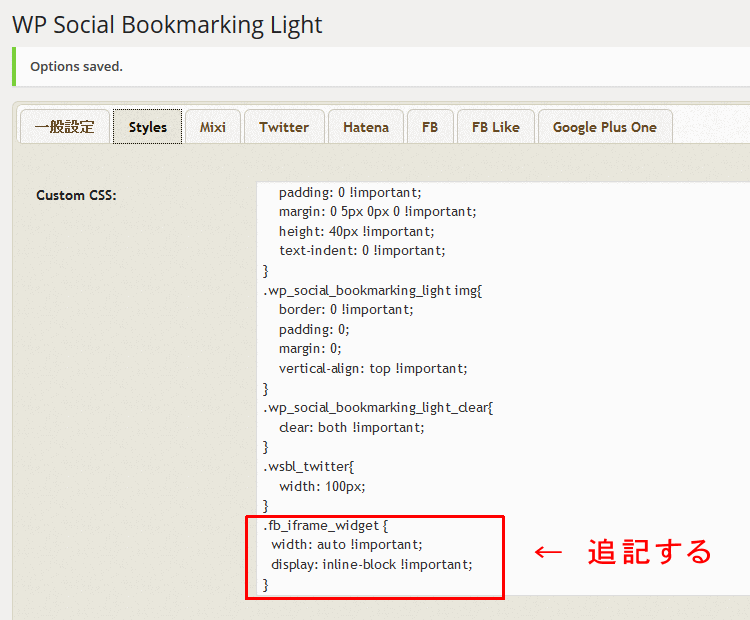The height and width of the screenshot is (620, 750).
Task: Click the line 'width: auto !important;'
Action: (x=347, y=545)
